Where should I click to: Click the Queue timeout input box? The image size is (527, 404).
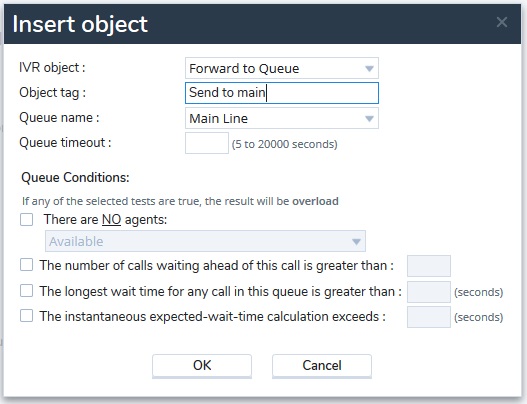[x=207, y=143]
